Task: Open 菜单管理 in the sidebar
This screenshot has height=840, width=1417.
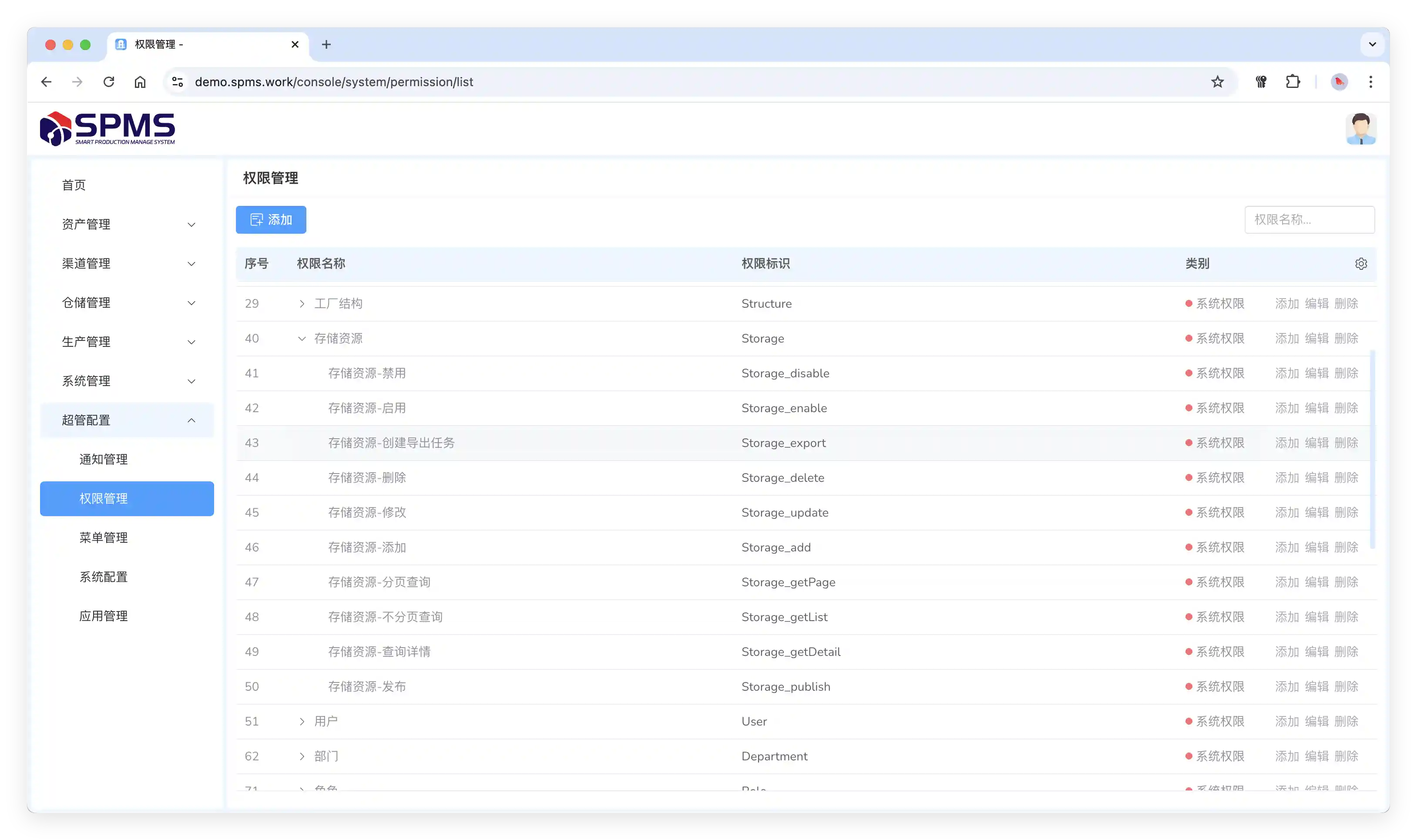Action: 104,538
